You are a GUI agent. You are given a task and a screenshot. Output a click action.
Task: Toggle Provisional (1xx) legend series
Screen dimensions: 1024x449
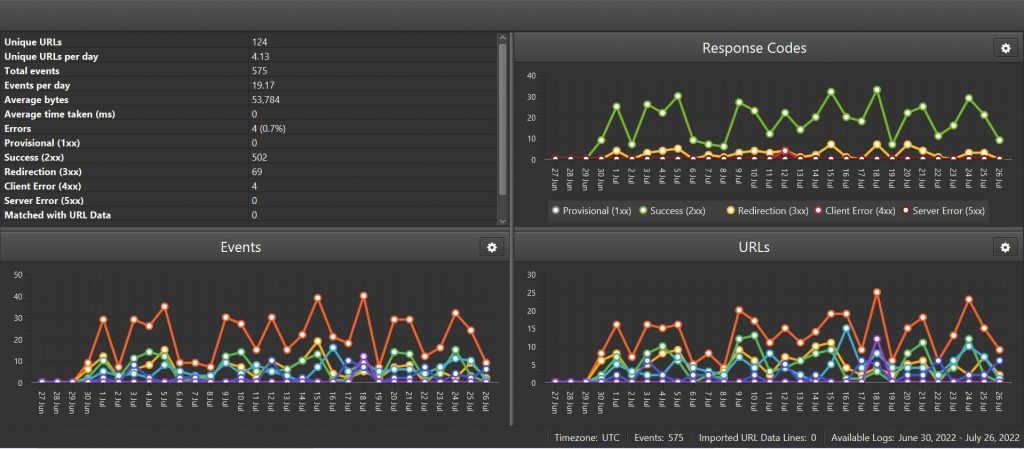click(x=592, y=211)
